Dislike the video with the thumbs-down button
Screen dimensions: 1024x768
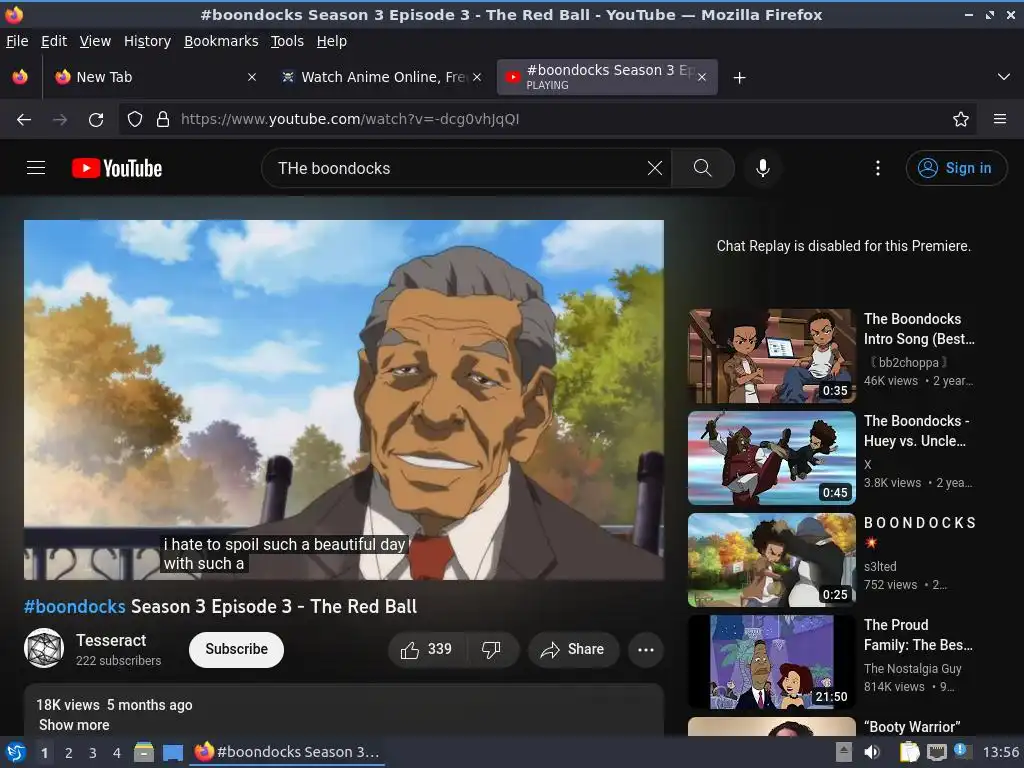(x=491, y=649)
